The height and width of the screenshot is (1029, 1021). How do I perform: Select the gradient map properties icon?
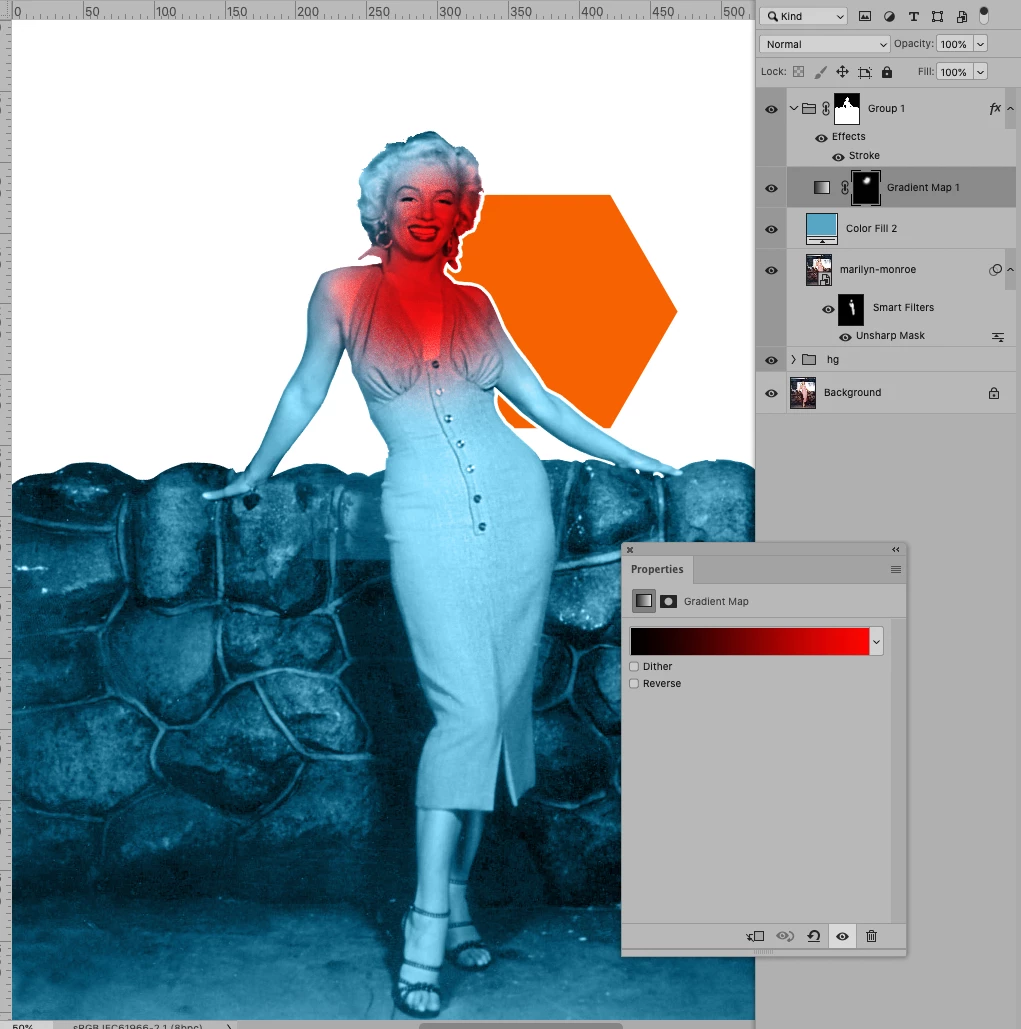coord(644,600)
